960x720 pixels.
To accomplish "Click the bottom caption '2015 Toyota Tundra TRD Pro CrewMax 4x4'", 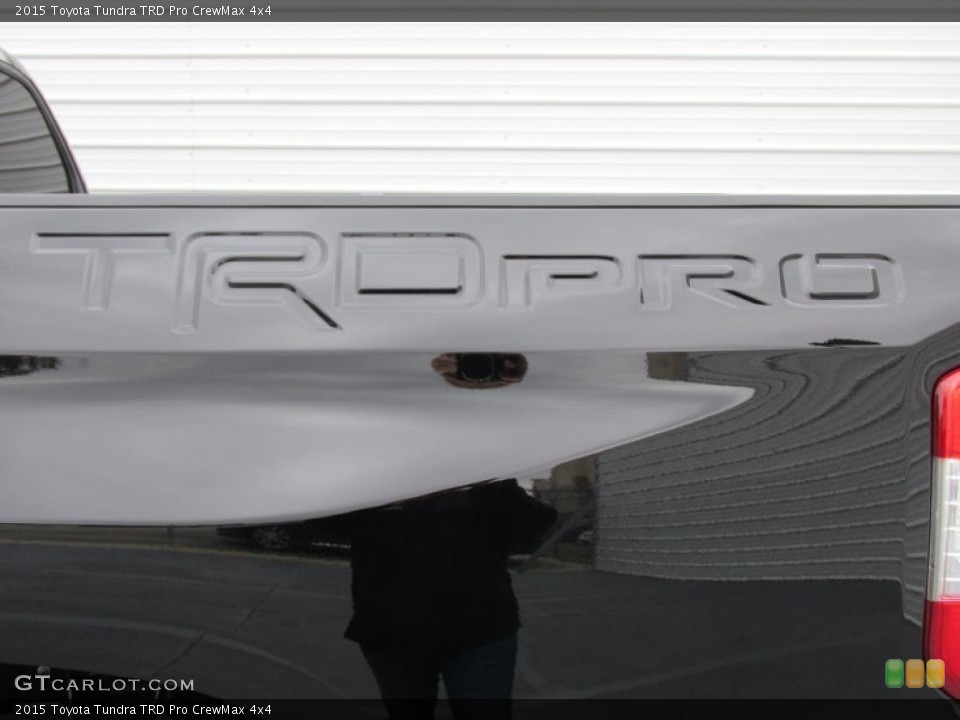I will point(143,710).
